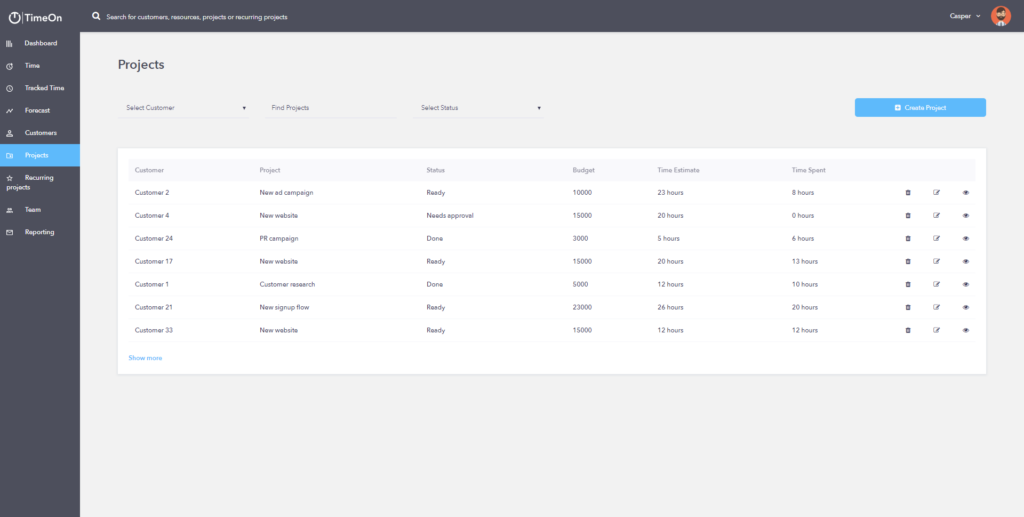Image resolution: width=1024 pixels, height=517 pixels.
Task: Click the Customer column header
Action: 149,170
